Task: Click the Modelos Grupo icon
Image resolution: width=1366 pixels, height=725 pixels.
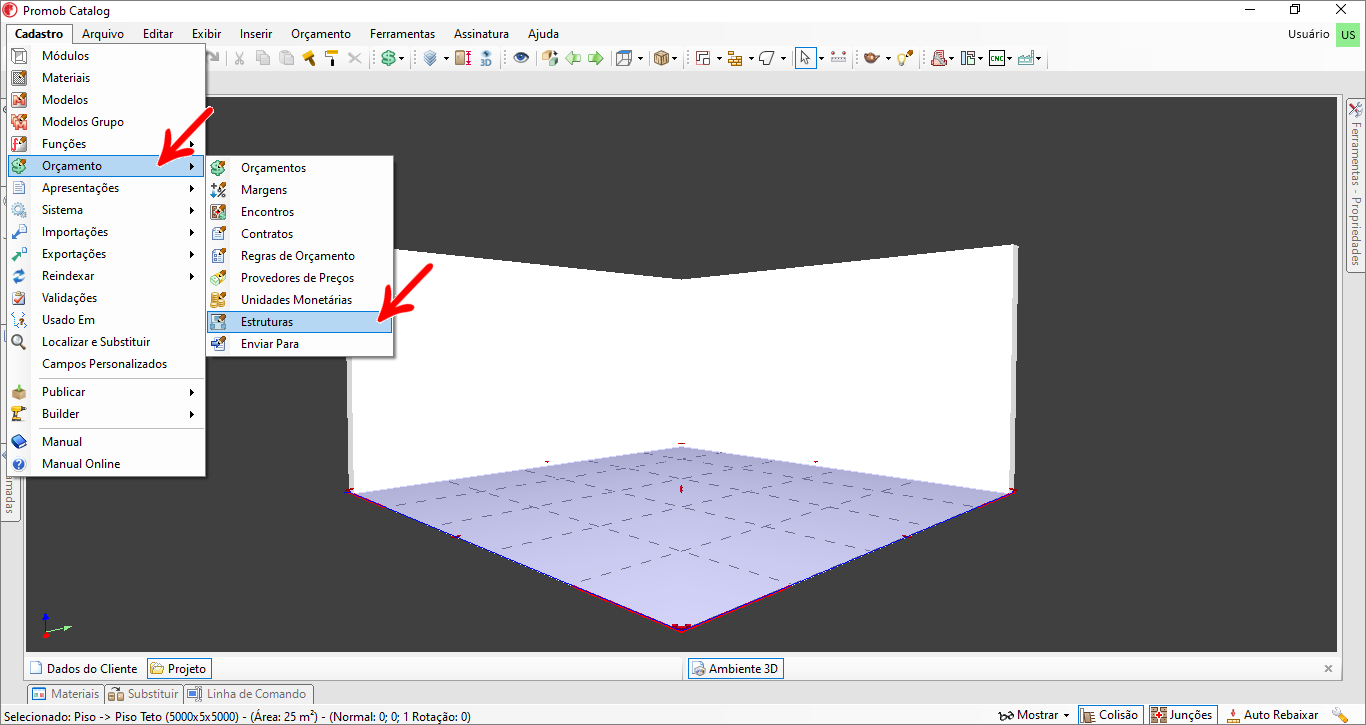Action: coord(19,122)
